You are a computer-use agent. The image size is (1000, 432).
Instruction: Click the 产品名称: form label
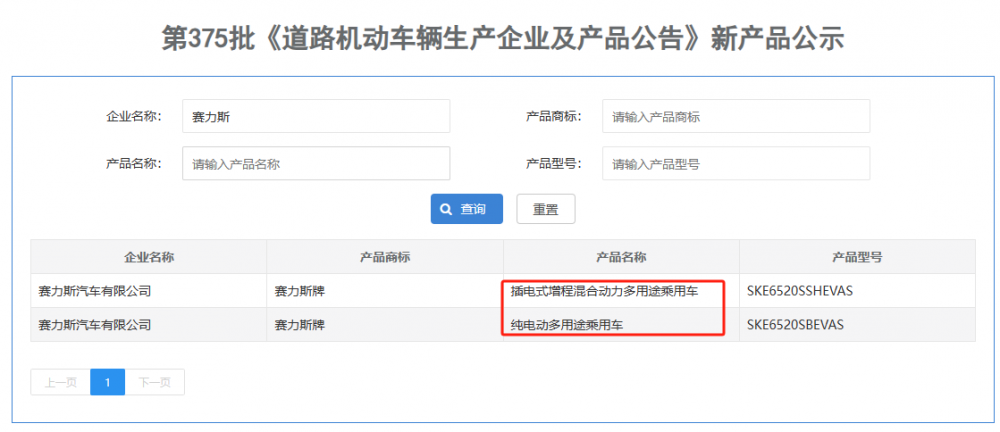click(133, 163)
